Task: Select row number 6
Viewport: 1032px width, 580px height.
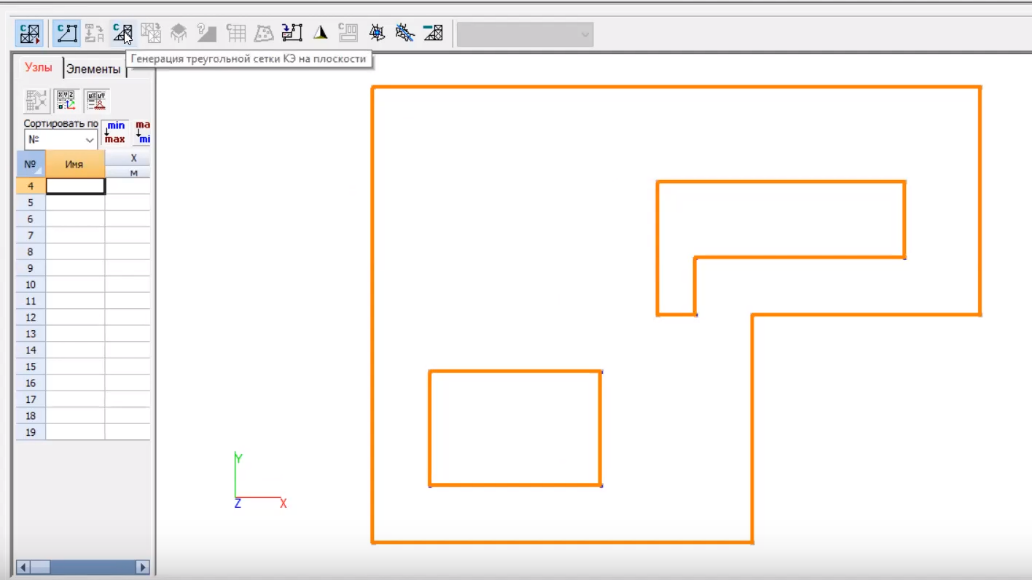Action: click(x=30, y=219)
